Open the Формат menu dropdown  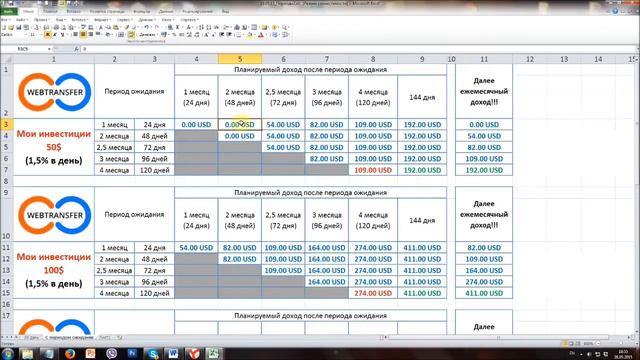(x=102, y=20)
